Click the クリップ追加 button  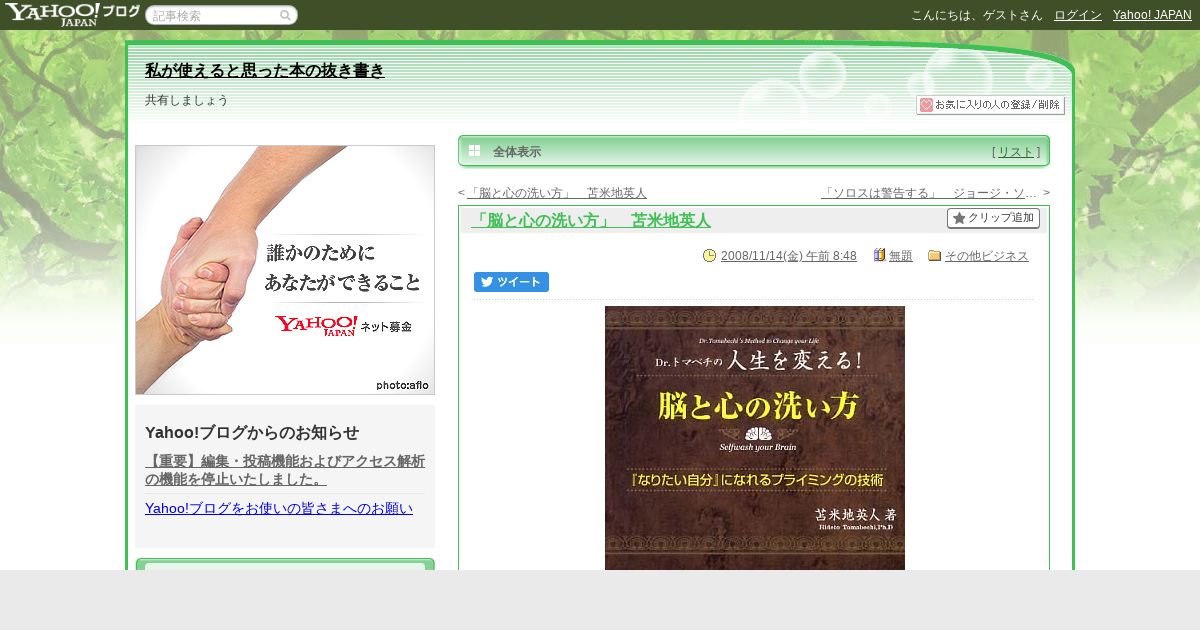(993, 218)
